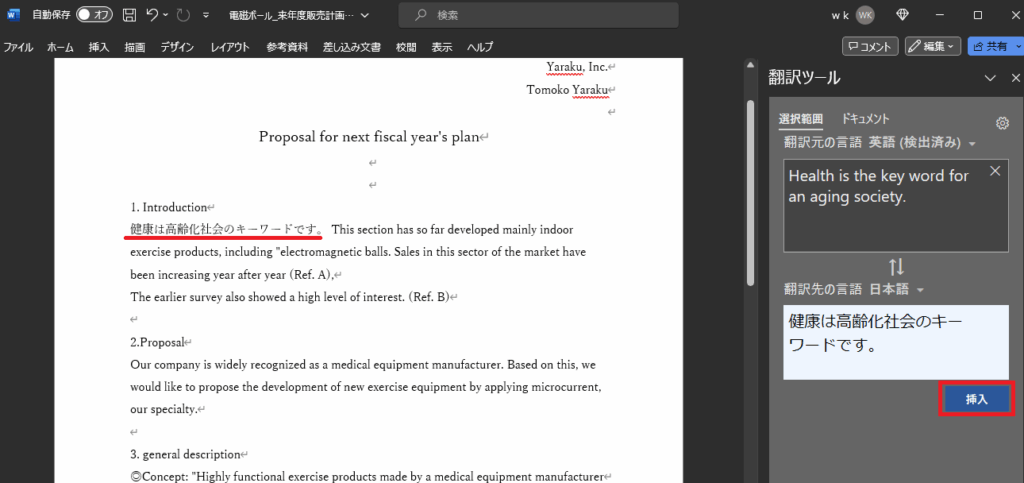The image size is (1024, 483).
Task: Open Customize Quick Access Toolbar dropdown
Action: 206,15
